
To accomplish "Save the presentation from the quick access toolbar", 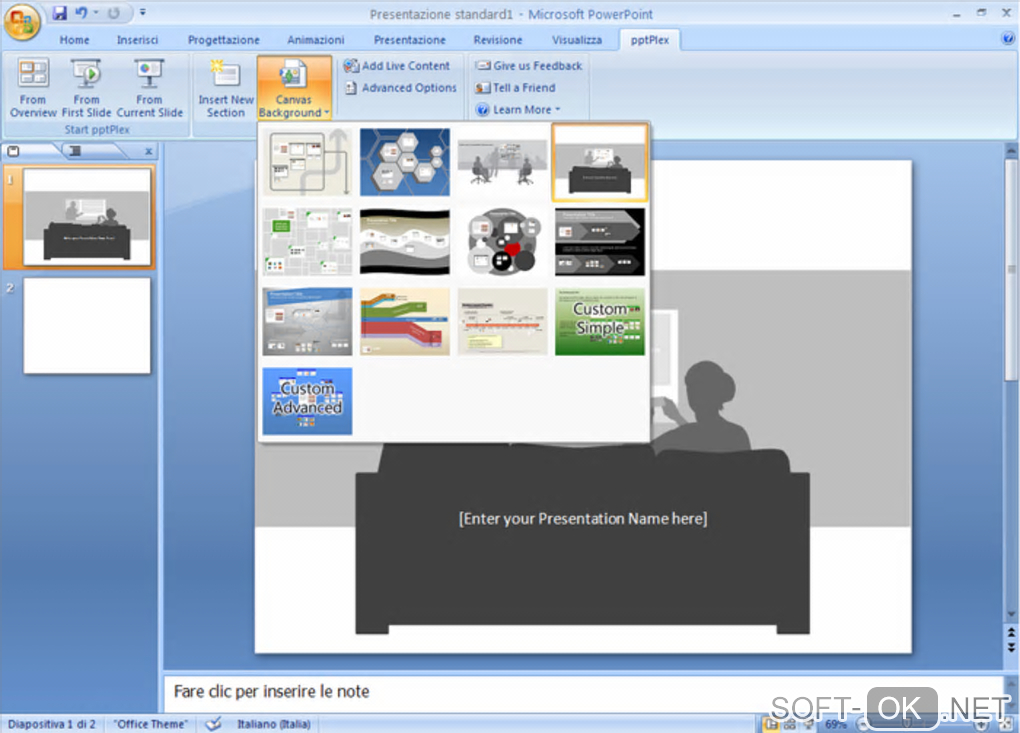I will tap(59, 12).
